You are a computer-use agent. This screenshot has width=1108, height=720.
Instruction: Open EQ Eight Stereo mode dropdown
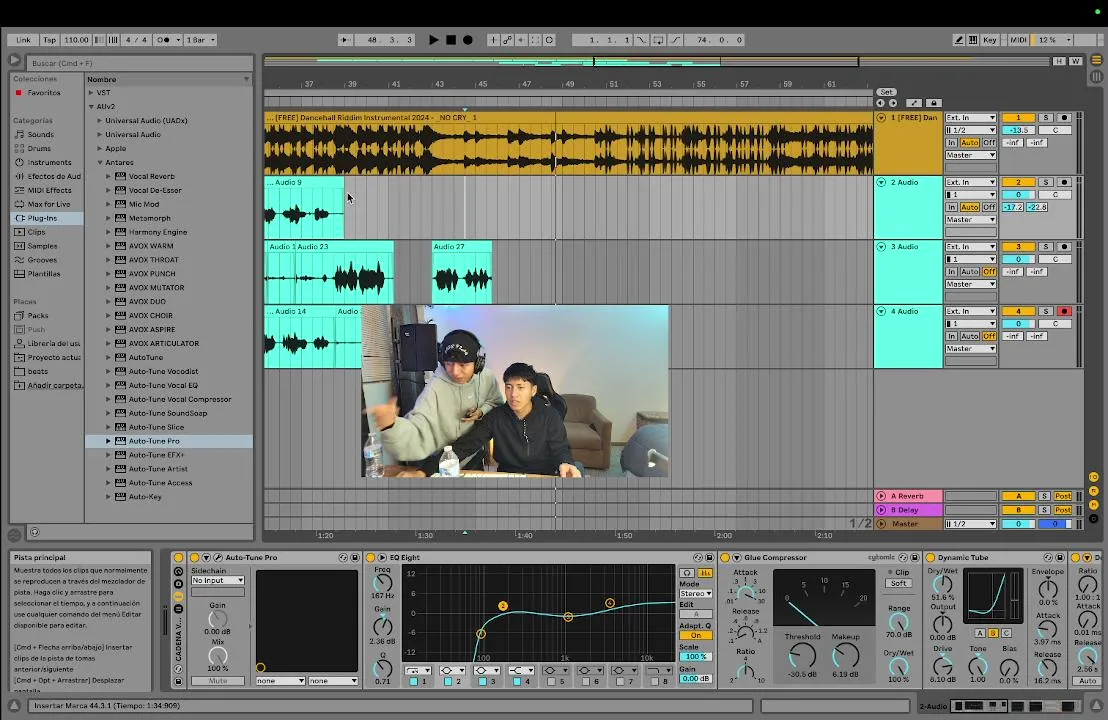[695, 594]
